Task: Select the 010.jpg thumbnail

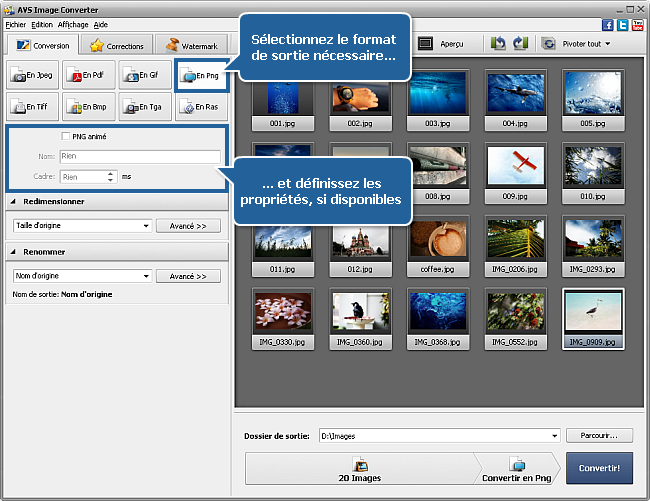Action: (x=593, y=173)
